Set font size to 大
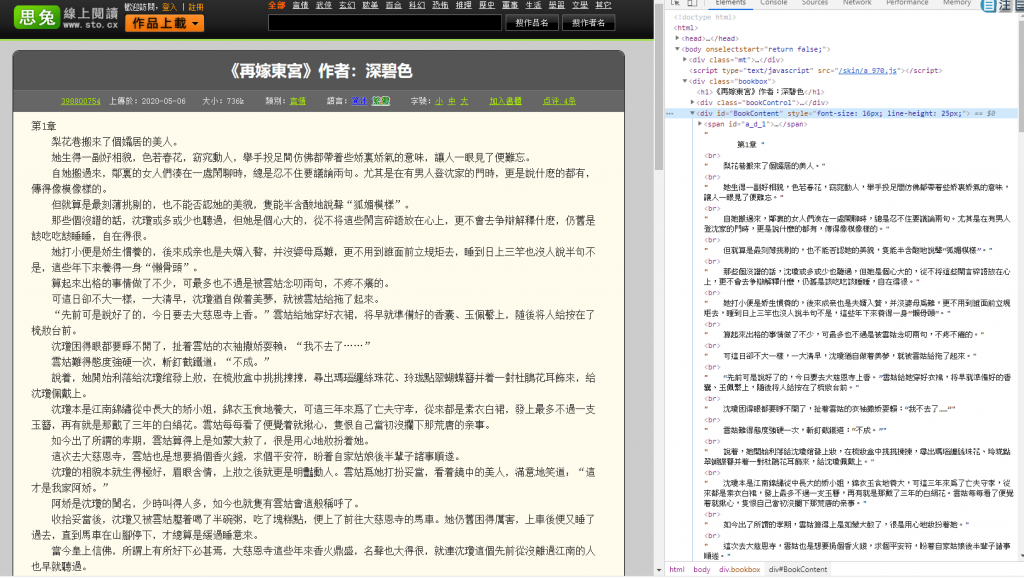 (464, 101)
